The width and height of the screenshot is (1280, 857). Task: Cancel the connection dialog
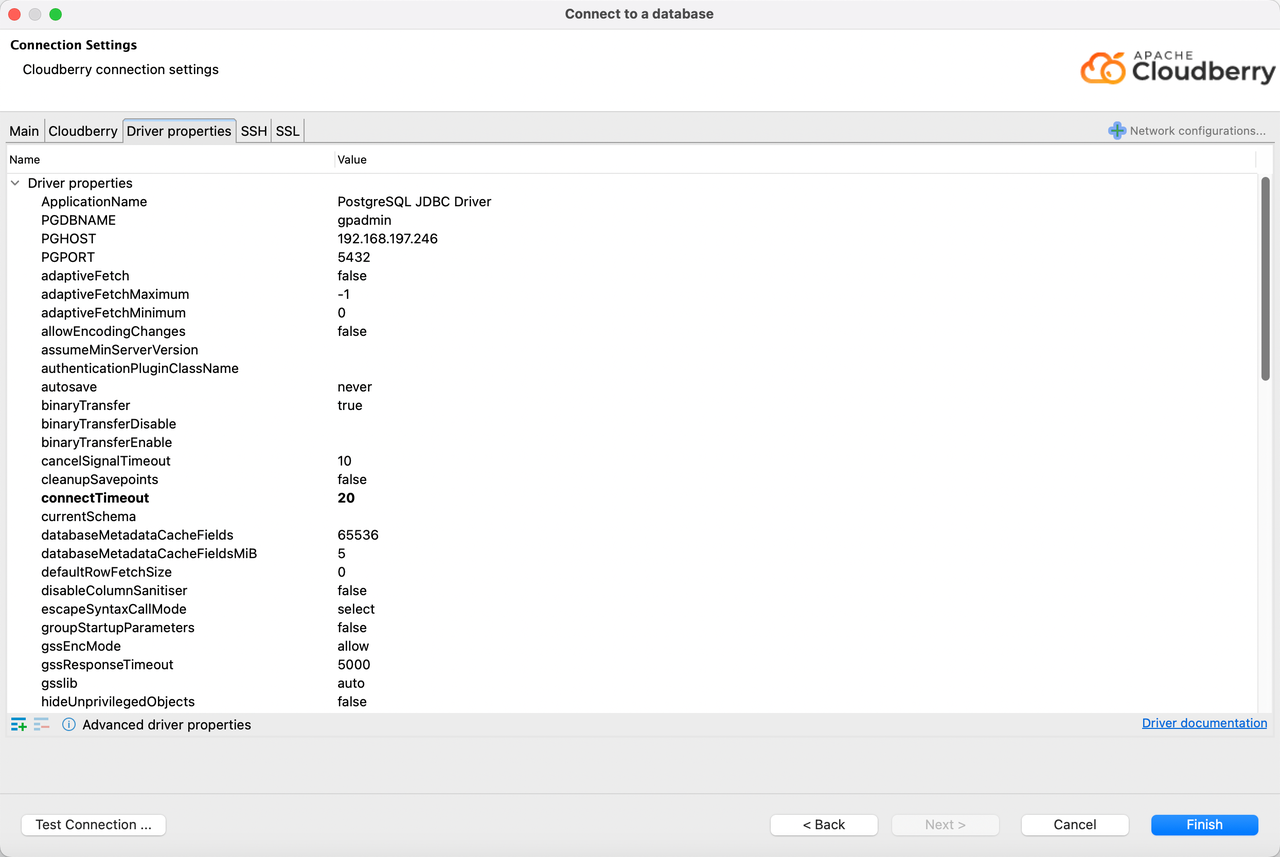click(x=1075, y=824)
